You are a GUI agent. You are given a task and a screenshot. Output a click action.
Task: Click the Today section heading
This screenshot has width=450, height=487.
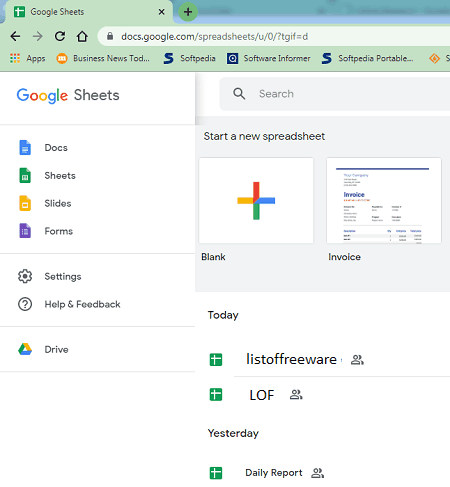223,315
